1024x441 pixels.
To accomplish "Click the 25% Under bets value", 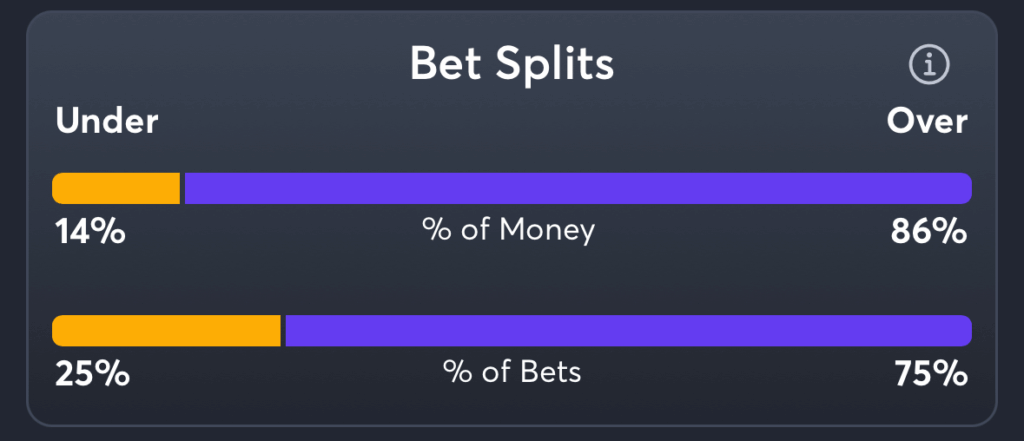I will pos(92,374).
